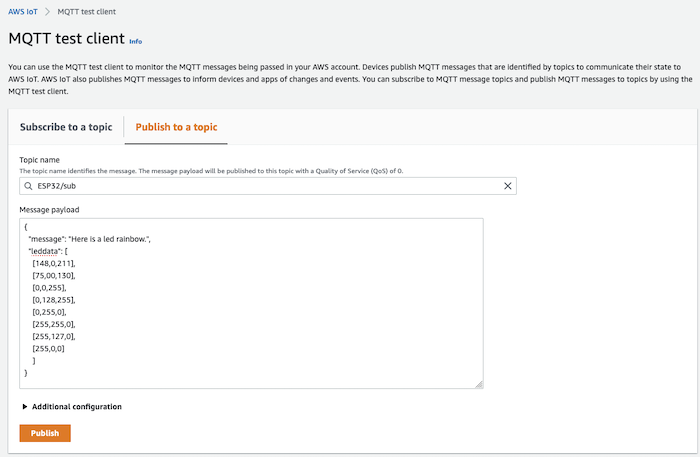Open the Info link beside the title
This screenshot has height=457, width=700.
135,42
